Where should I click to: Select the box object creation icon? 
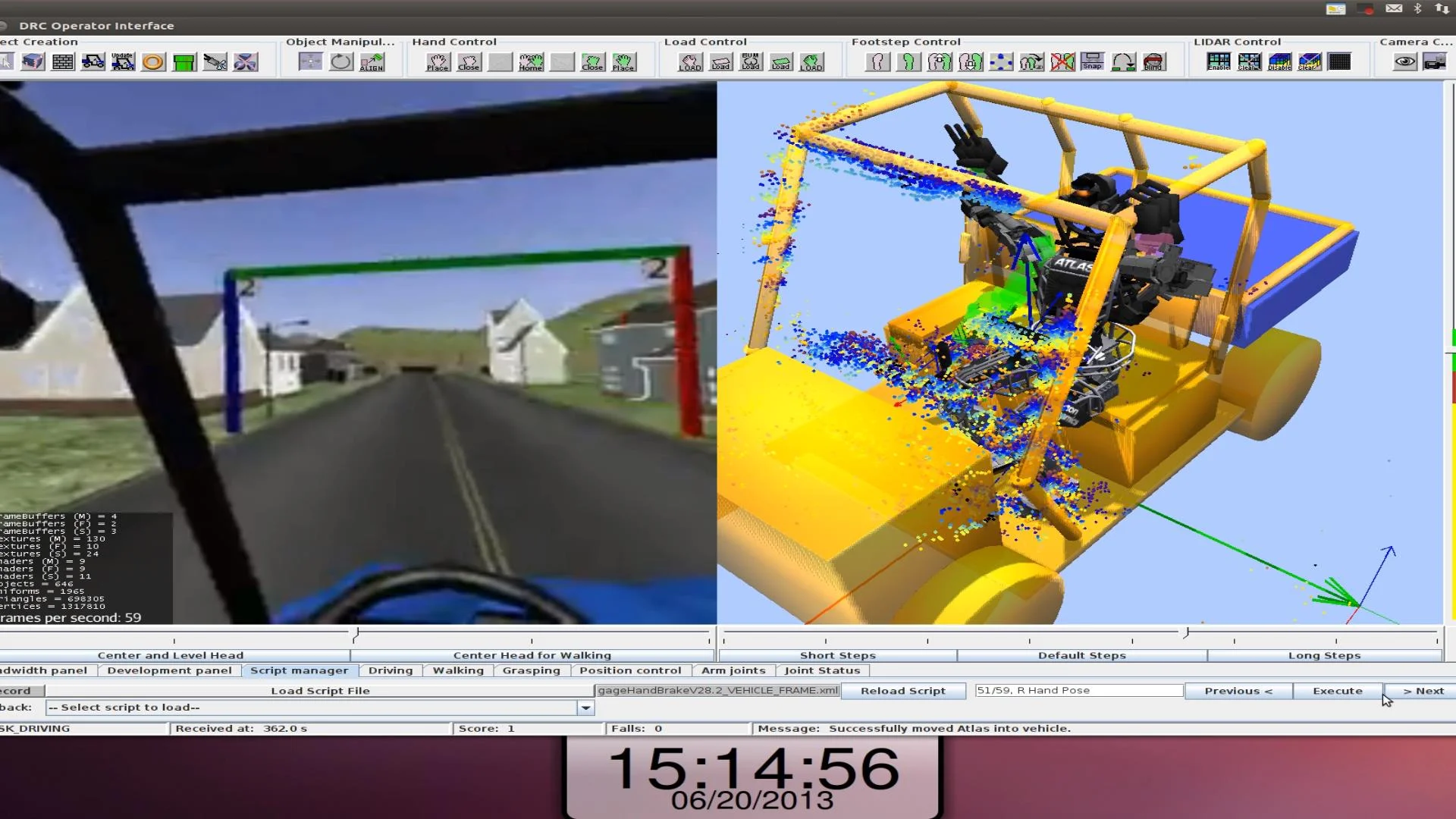33,61
